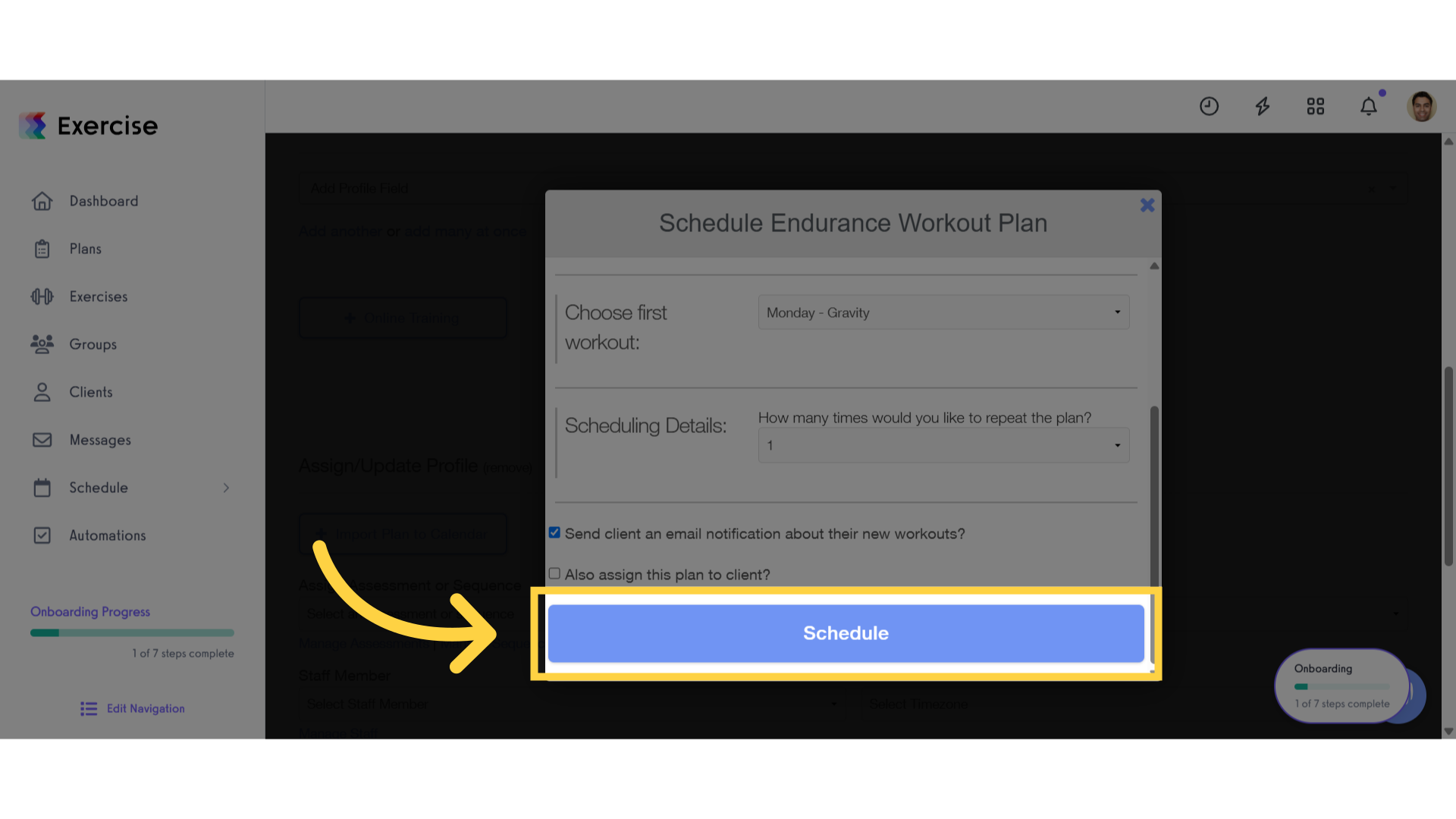Image resolution: width=1456 pixels, height=819 pixels.
Task: Go to Clients in sidebar
Action: tap(91, 392)
